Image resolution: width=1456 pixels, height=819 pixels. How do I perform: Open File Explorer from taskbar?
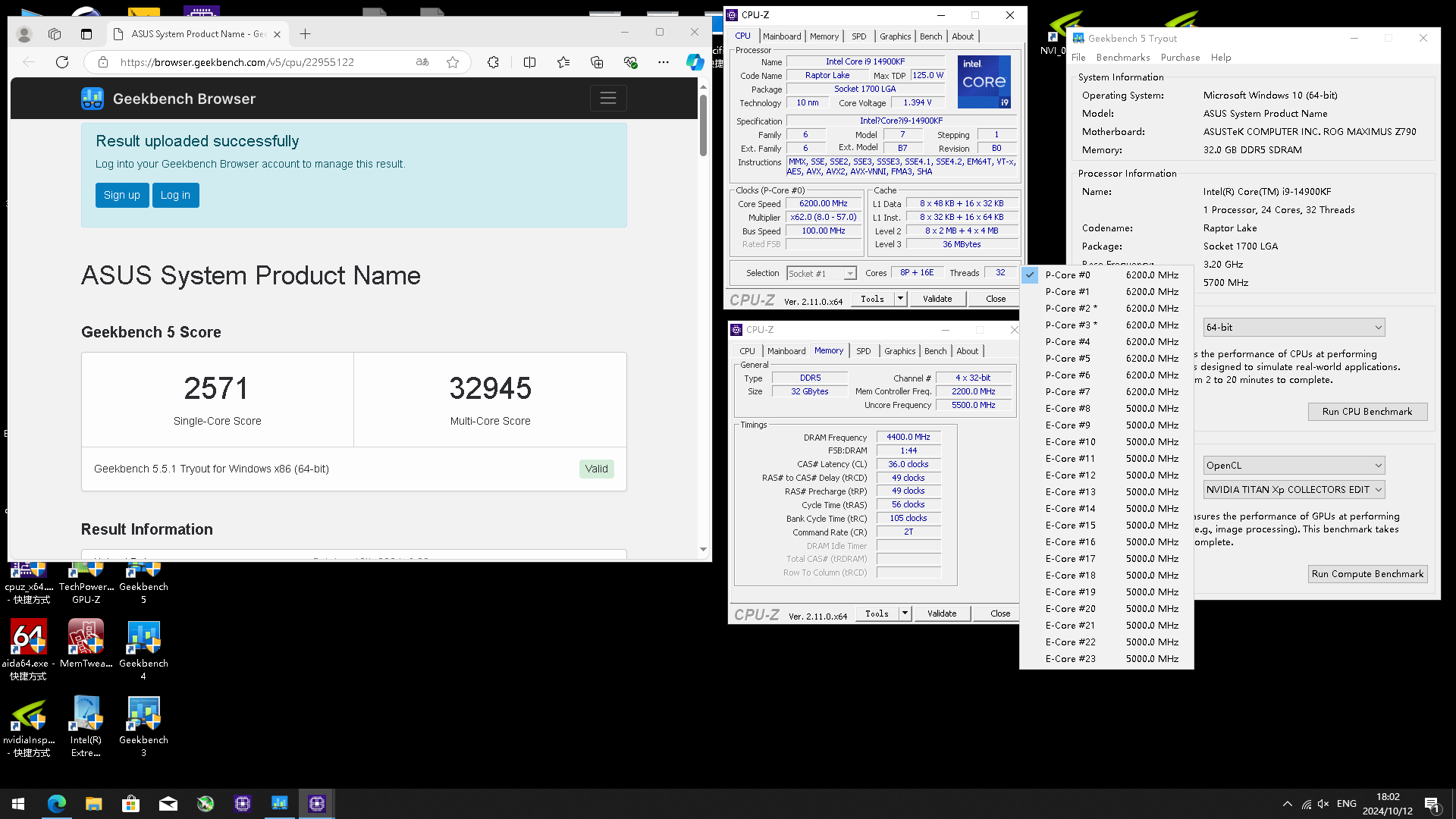pyautogui.click(x=93, y=804)
